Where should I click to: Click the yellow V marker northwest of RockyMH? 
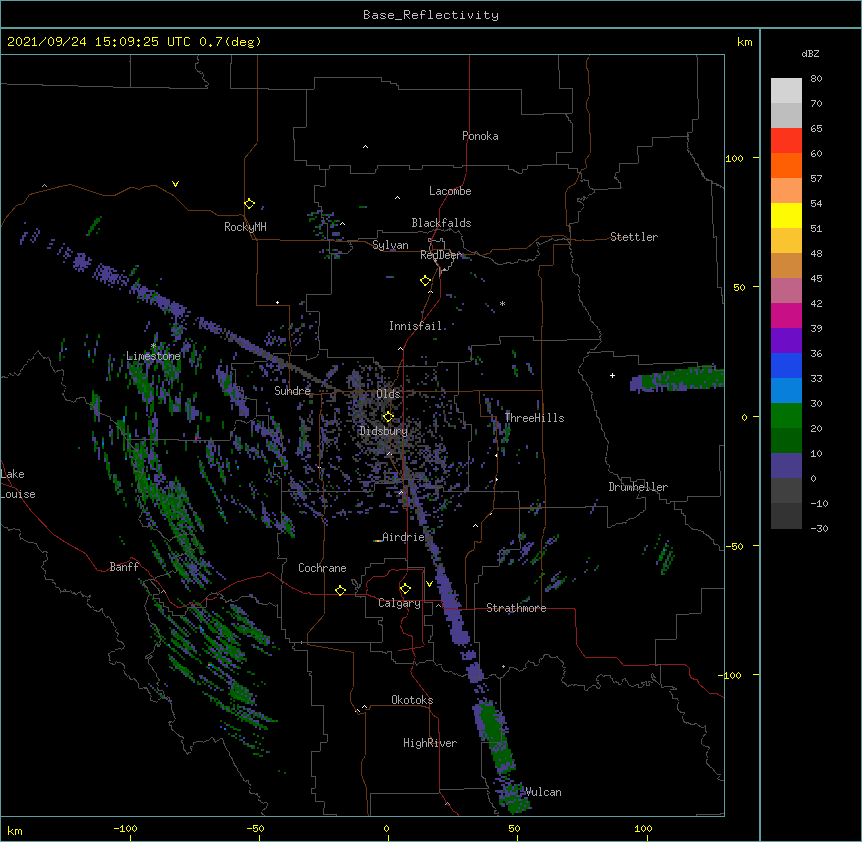coord(175,184)
